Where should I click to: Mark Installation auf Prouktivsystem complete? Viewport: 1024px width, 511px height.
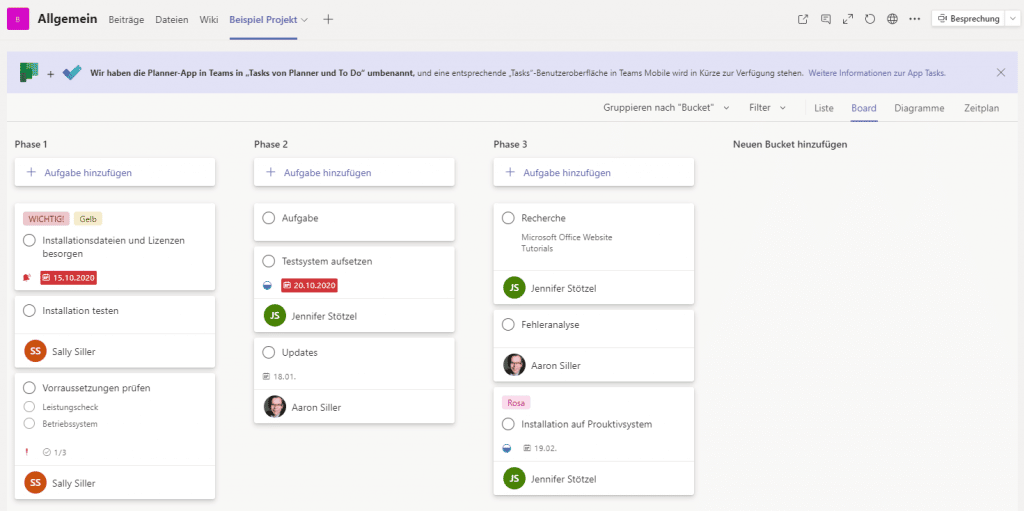508,424
